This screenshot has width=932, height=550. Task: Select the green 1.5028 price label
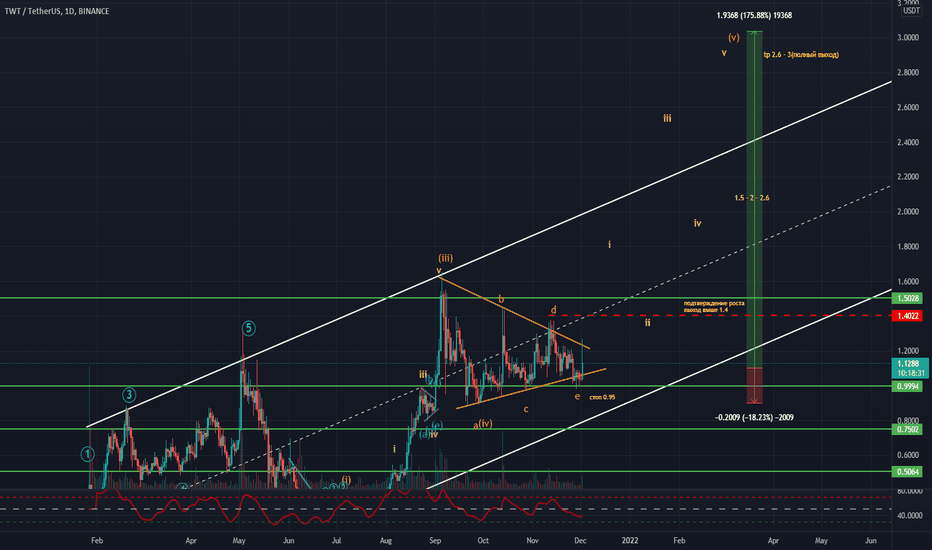coord(908,298)
